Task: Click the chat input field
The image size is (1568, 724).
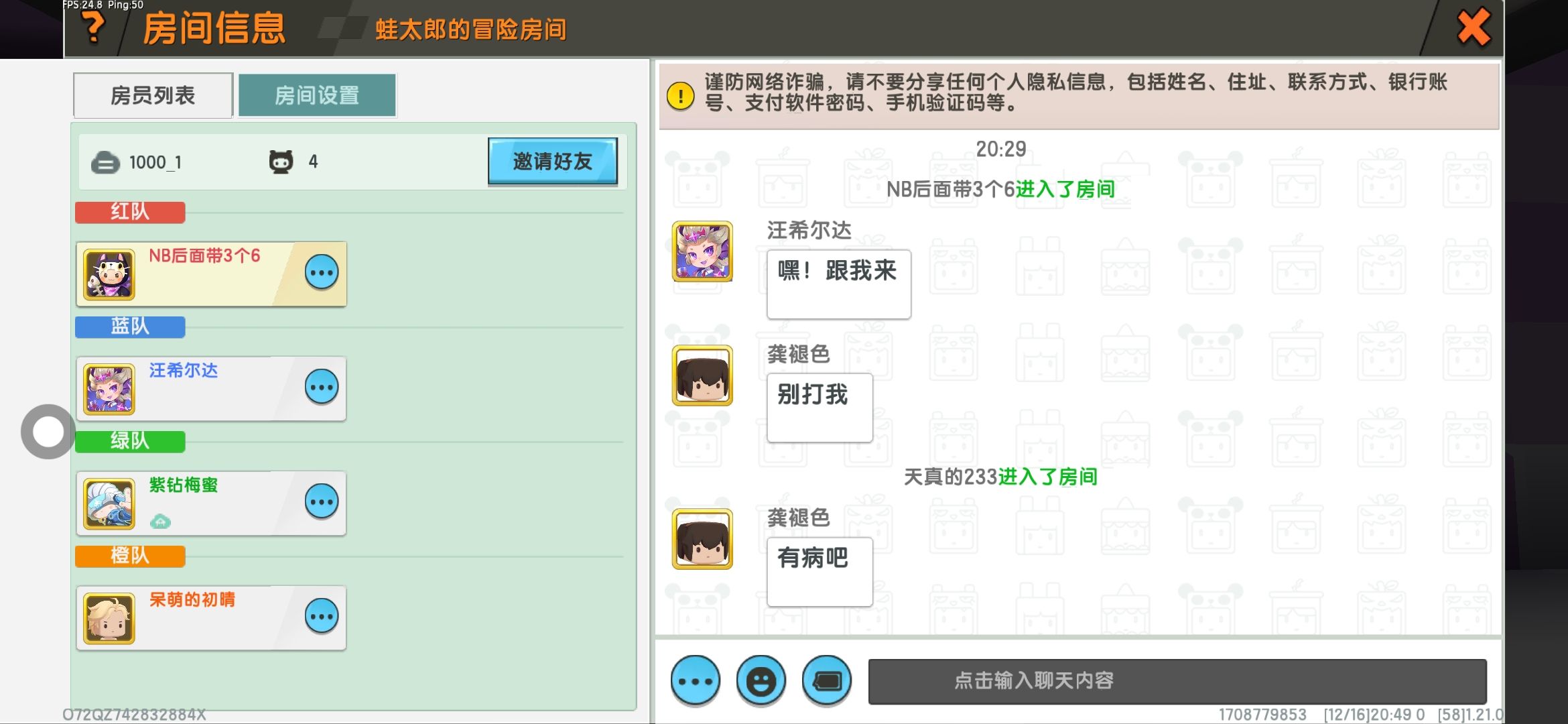Action: tap(1177, 681)
